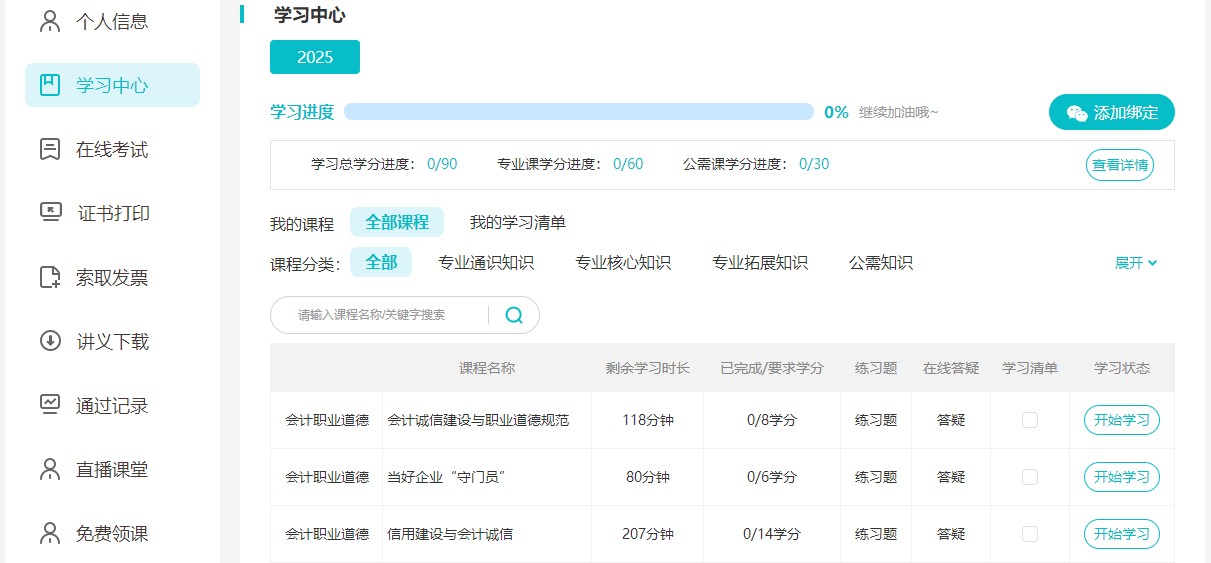Check 学习清单 box for 会计诚信建设与职业道德规范
1211x563 pixels.
[1029, 420]
